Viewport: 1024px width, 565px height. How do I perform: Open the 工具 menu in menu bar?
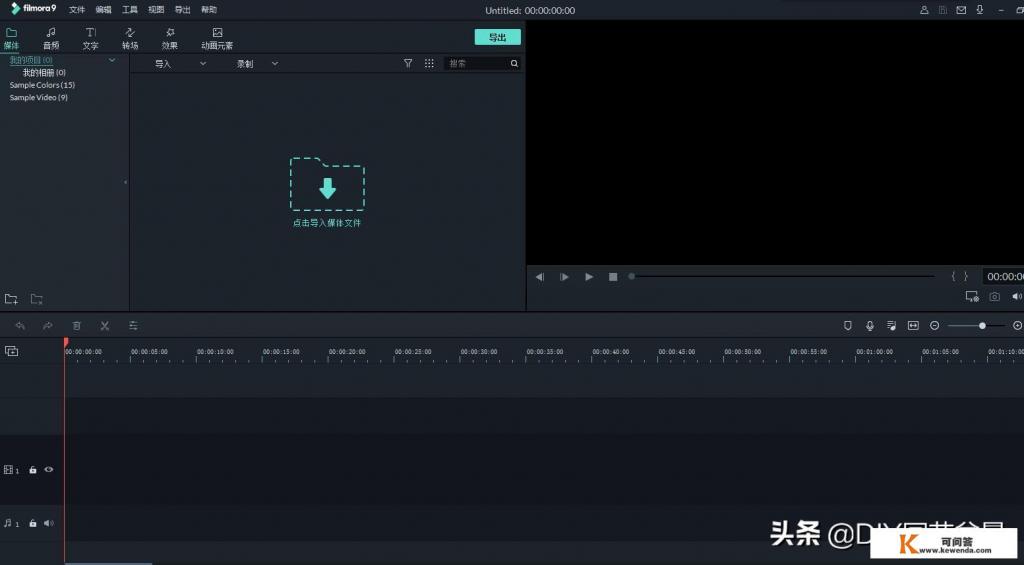pyautogui.click(x=130, y=9)
